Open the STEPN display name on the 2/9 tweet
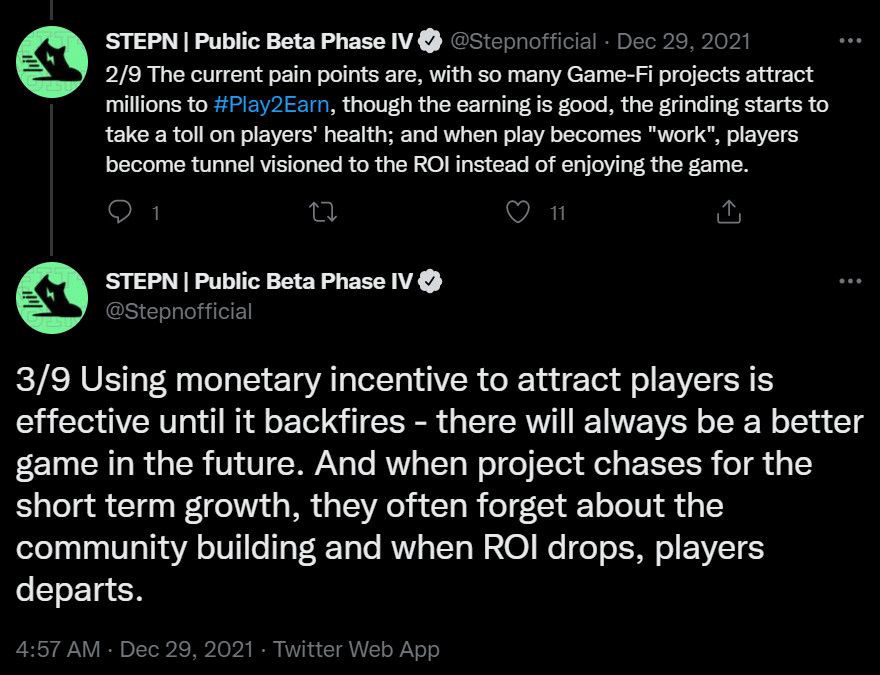The height and width of the screenshot is (675, 880). click(x=260, y=42)
